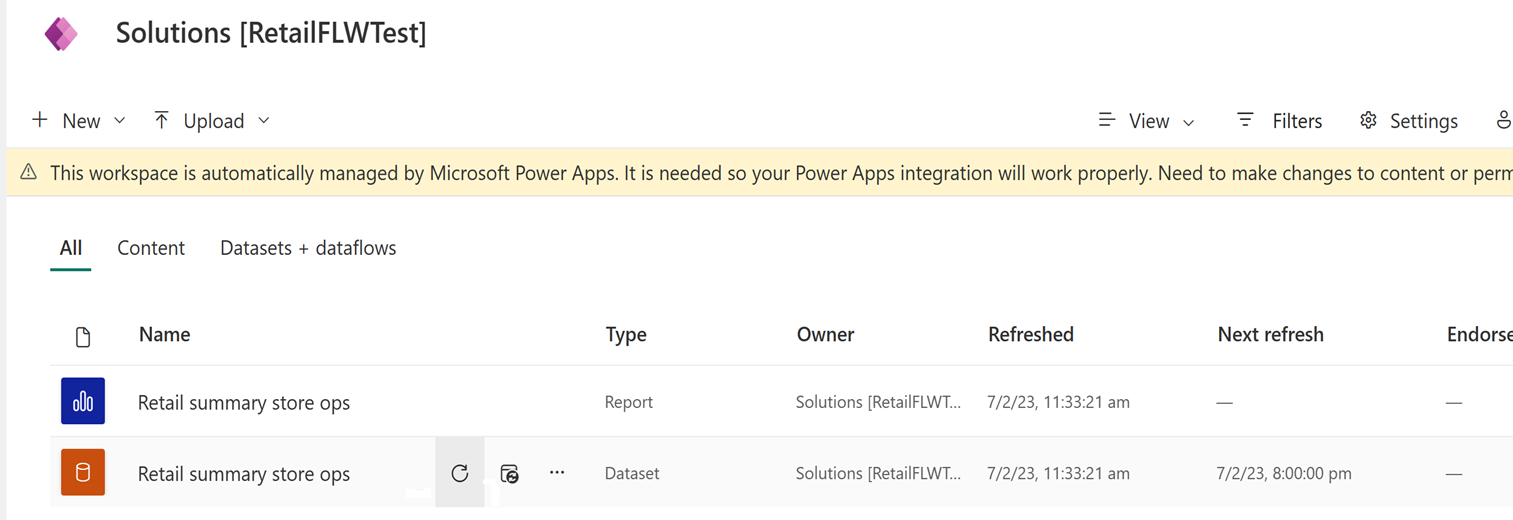
Task: Click the Power Apps managed workspace banner text
Action: point(781,173)
